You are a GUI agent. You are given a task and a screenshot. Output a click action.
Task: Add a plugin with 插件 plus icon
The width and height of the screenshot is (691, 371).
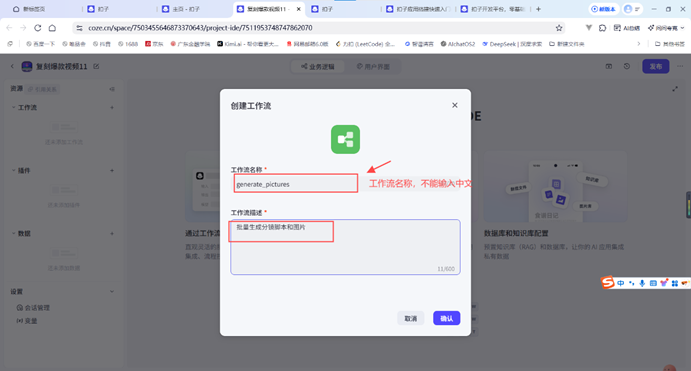(x=112, y=171)
